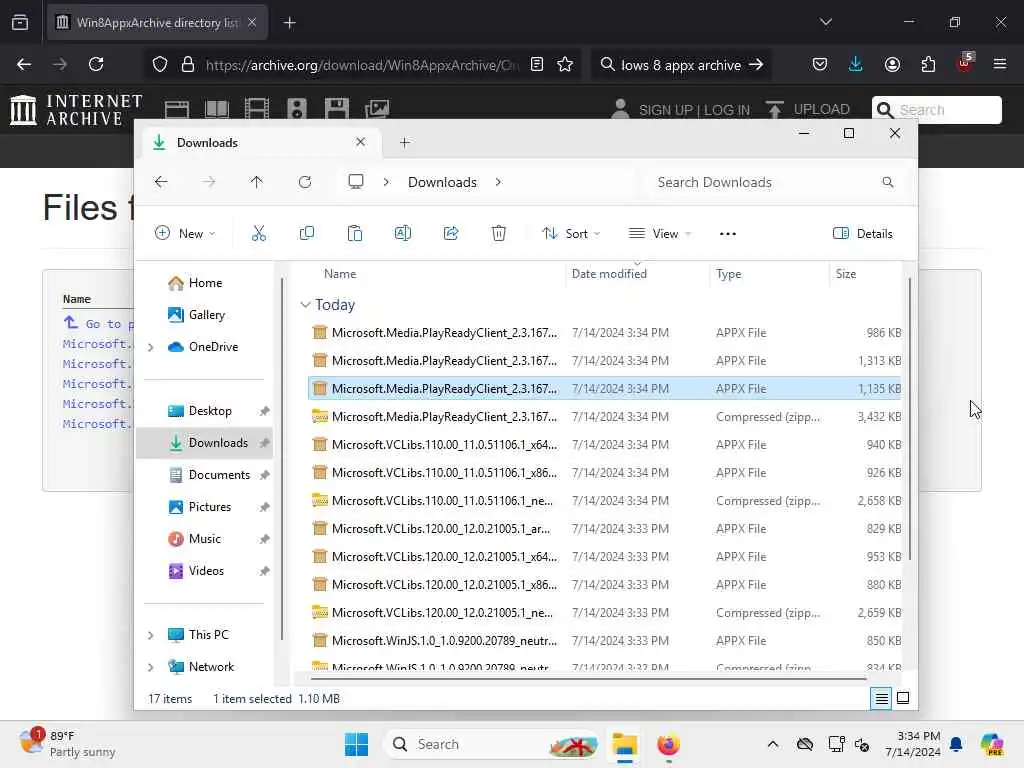The width and height of the screenshot is (1024, 768).
Task: Click File Explorer icon in taskbar
Action: [x=624, y=744]
